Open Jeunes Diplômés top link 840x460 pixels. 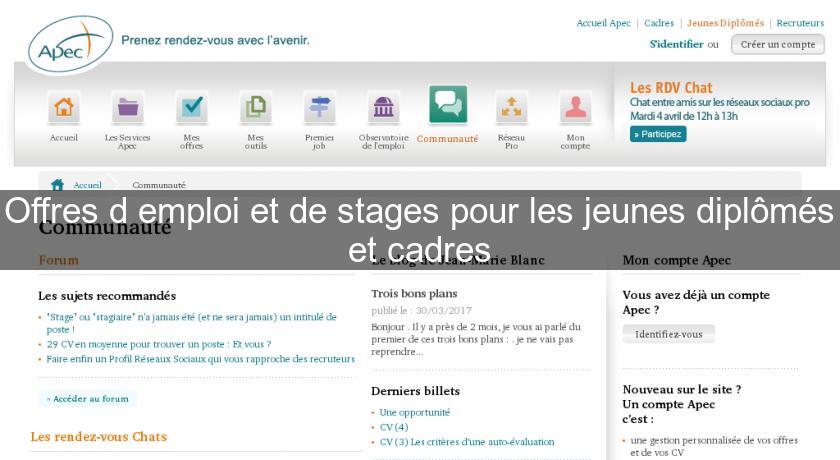click(x=725, y=23)
